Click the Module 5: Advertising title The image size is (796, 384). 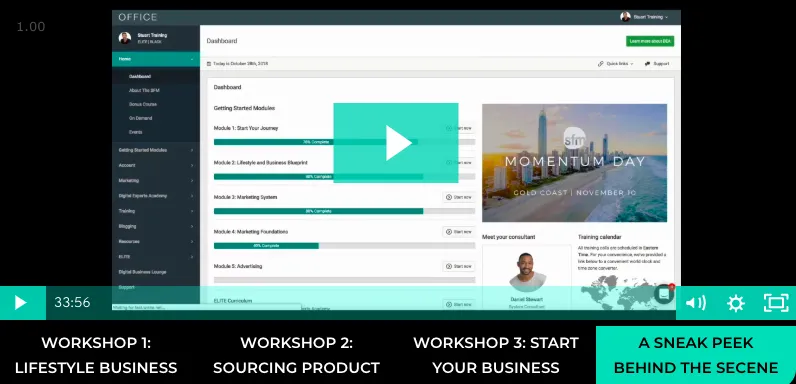tap(238, 266)
